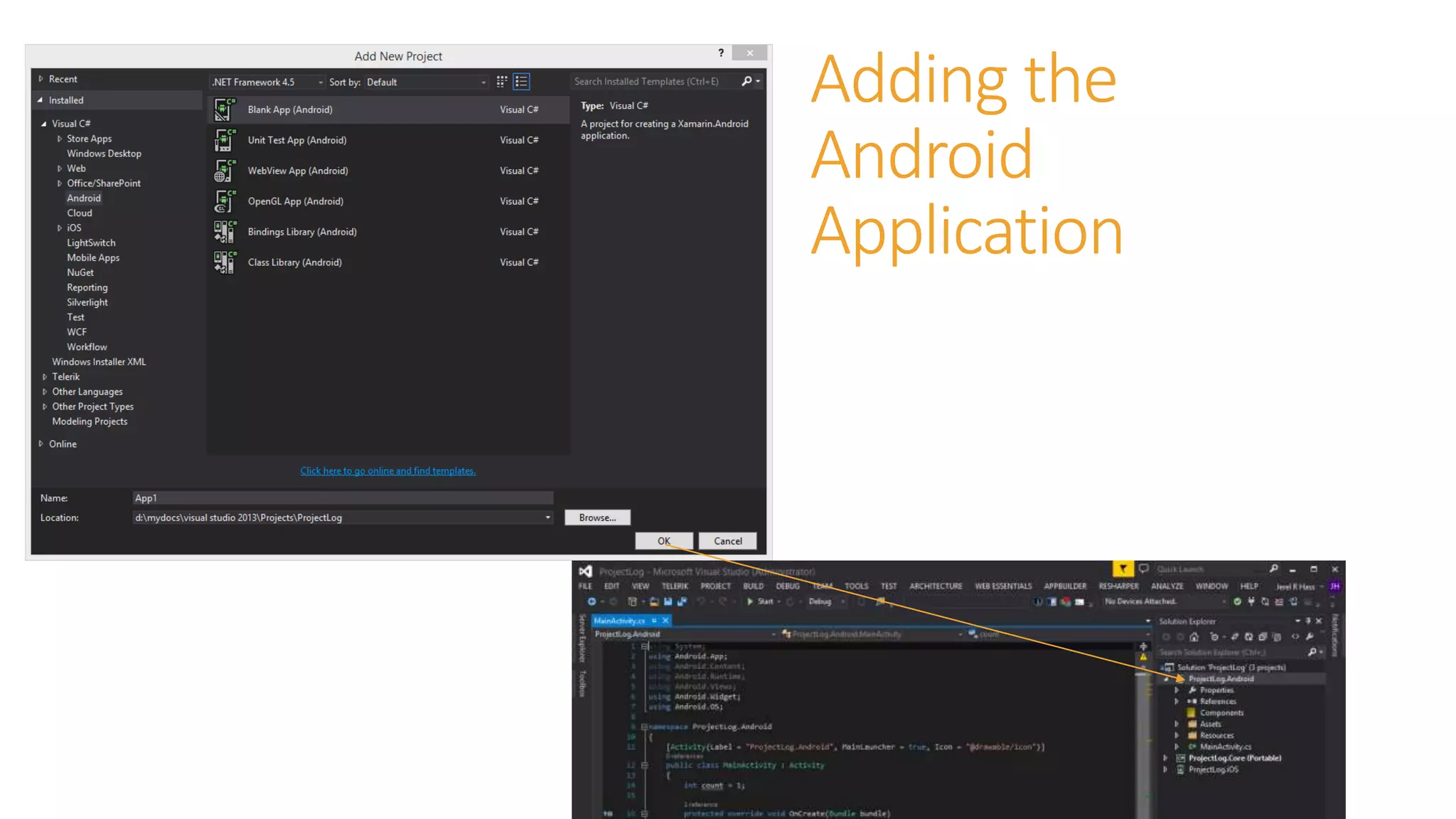The image size is (1456, 819).
Task: Click the Save All icon in Visual Studio toolbar
Action: pos(682,601)
